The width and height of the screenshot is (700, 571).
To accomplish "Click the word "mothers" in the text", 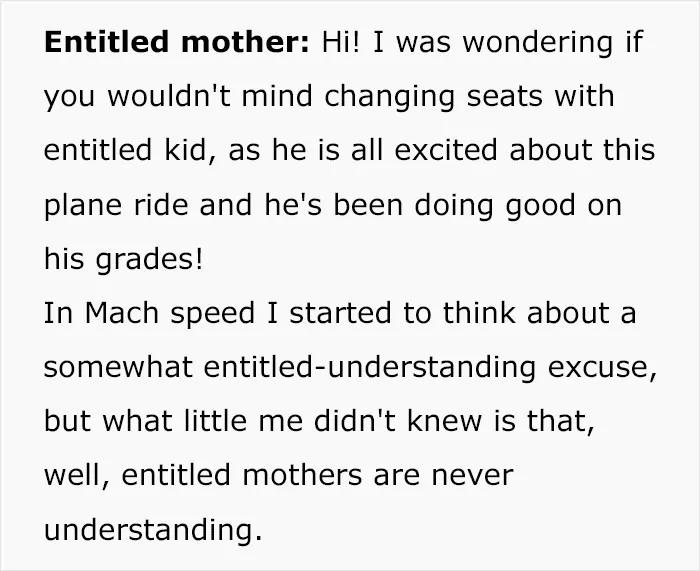I will [x=302, y=475].
